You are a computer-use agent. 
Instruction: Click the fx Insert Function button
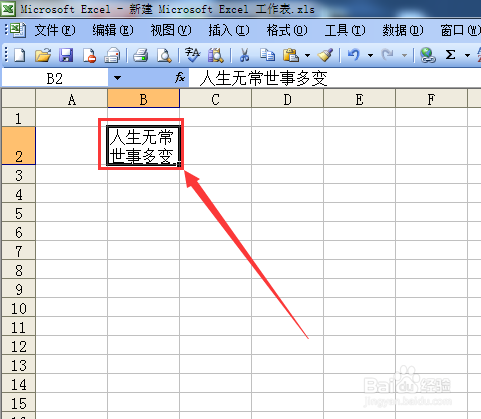point(180,78)
